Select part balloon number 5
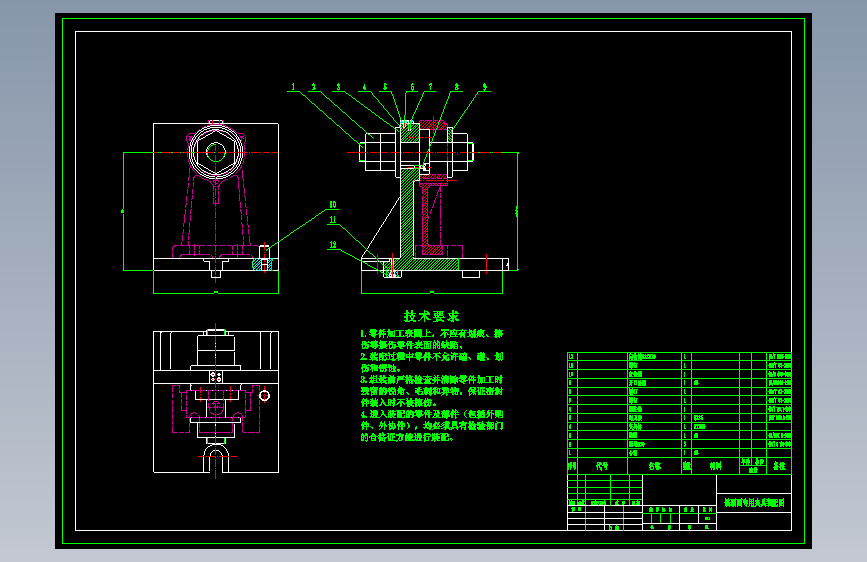 click(385, 87)
